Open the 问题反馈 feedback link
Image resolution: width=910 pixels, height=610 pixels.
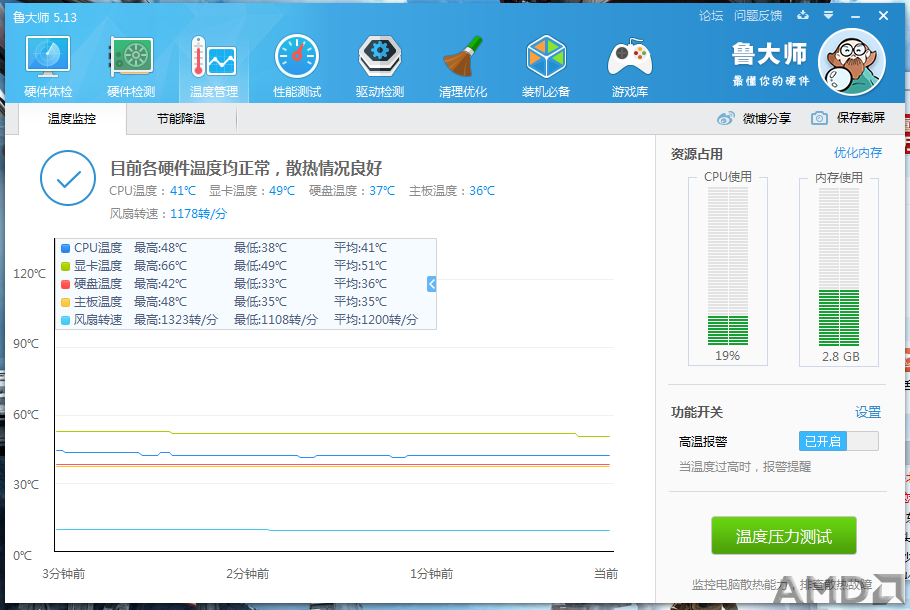tap(758, 16)
